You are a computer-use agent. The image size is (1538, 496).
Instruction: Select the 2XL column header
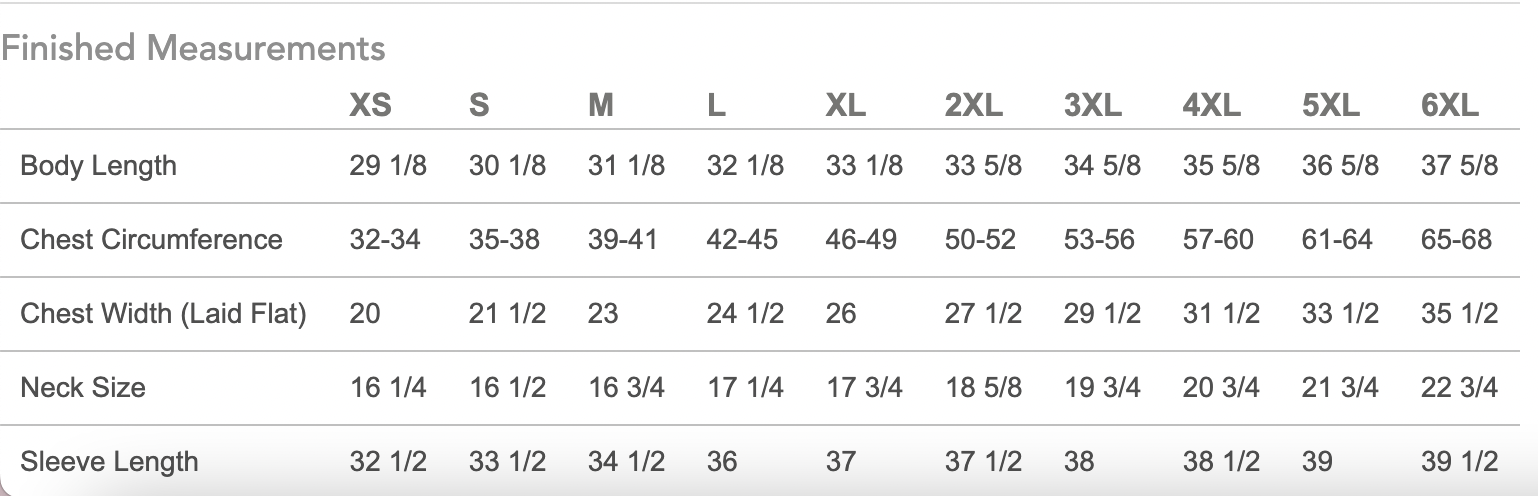point(974,105)
